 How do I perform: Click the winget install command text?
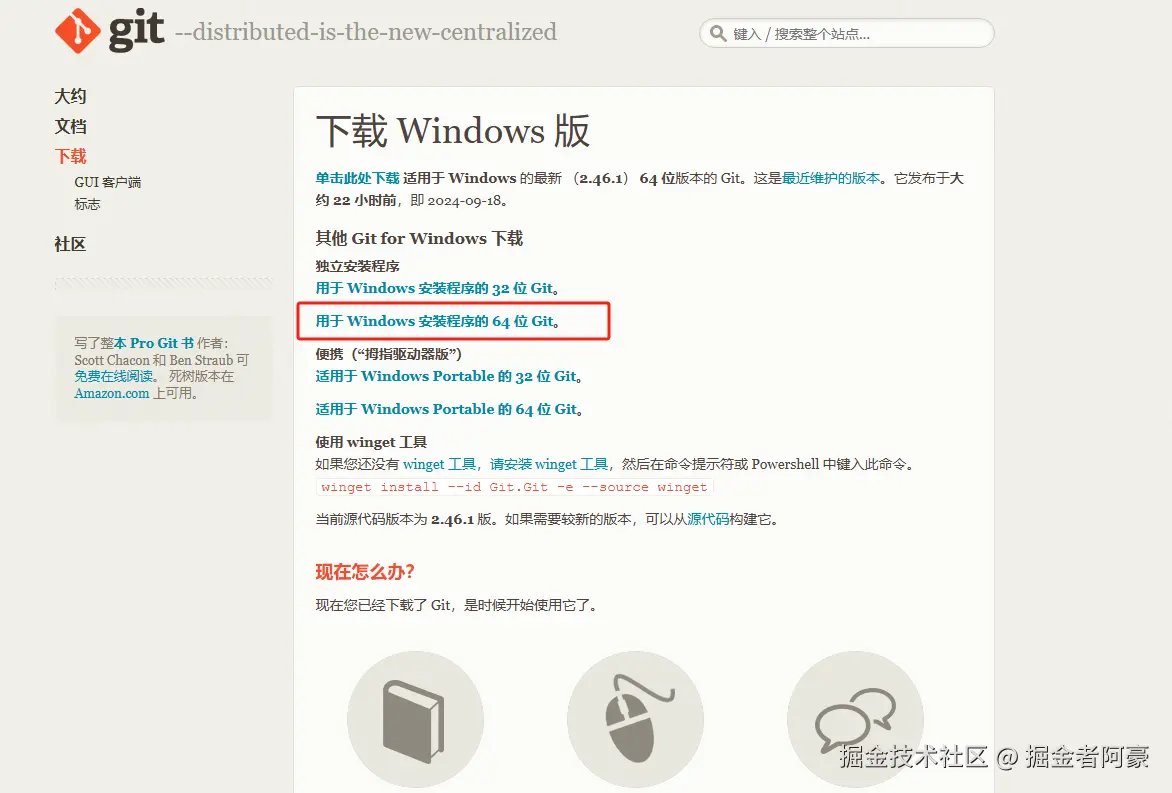pos(514,487)
